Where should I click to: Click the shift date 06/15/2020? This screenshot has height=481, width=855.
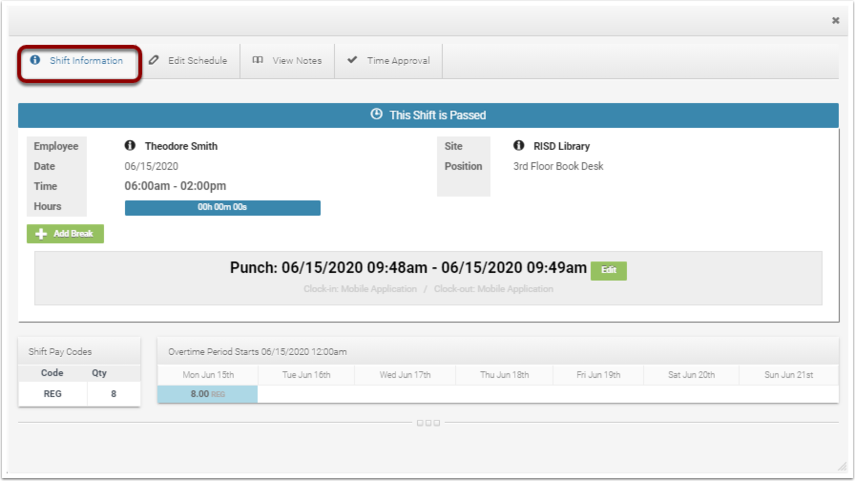(x=151, y=166)
